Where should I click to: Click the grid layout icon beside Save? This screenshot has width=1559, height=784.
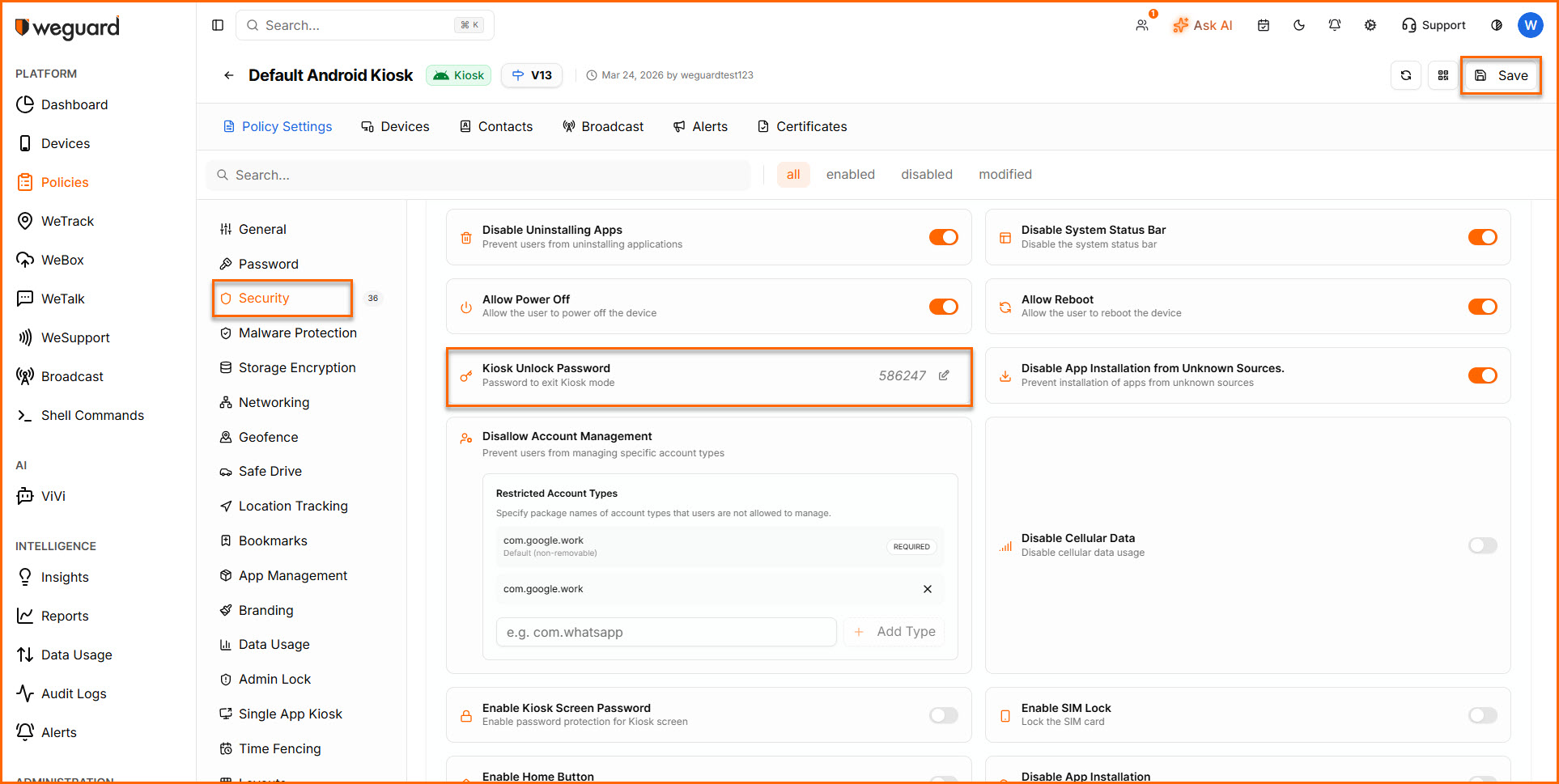pos(1443,75)
